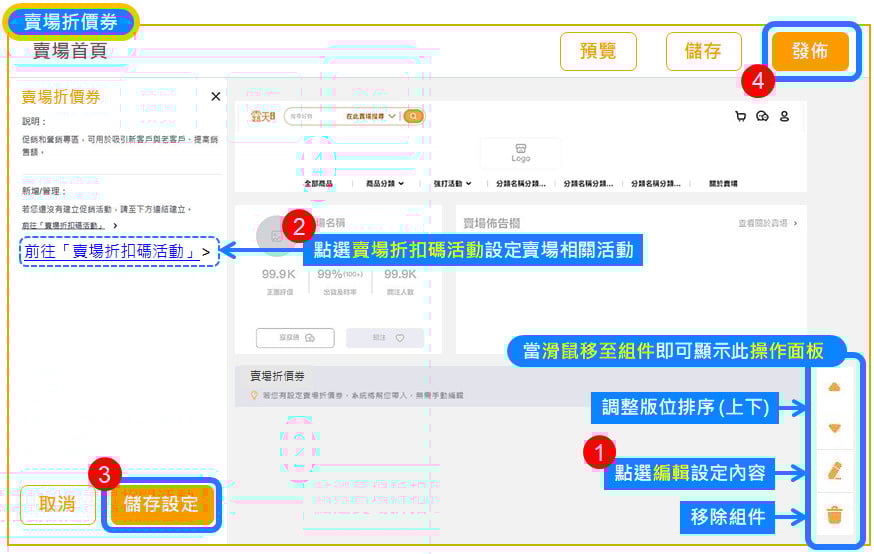Click the move-down arrow in the component panel
Viewport: 874px width, 554px height.
(835, 429)
